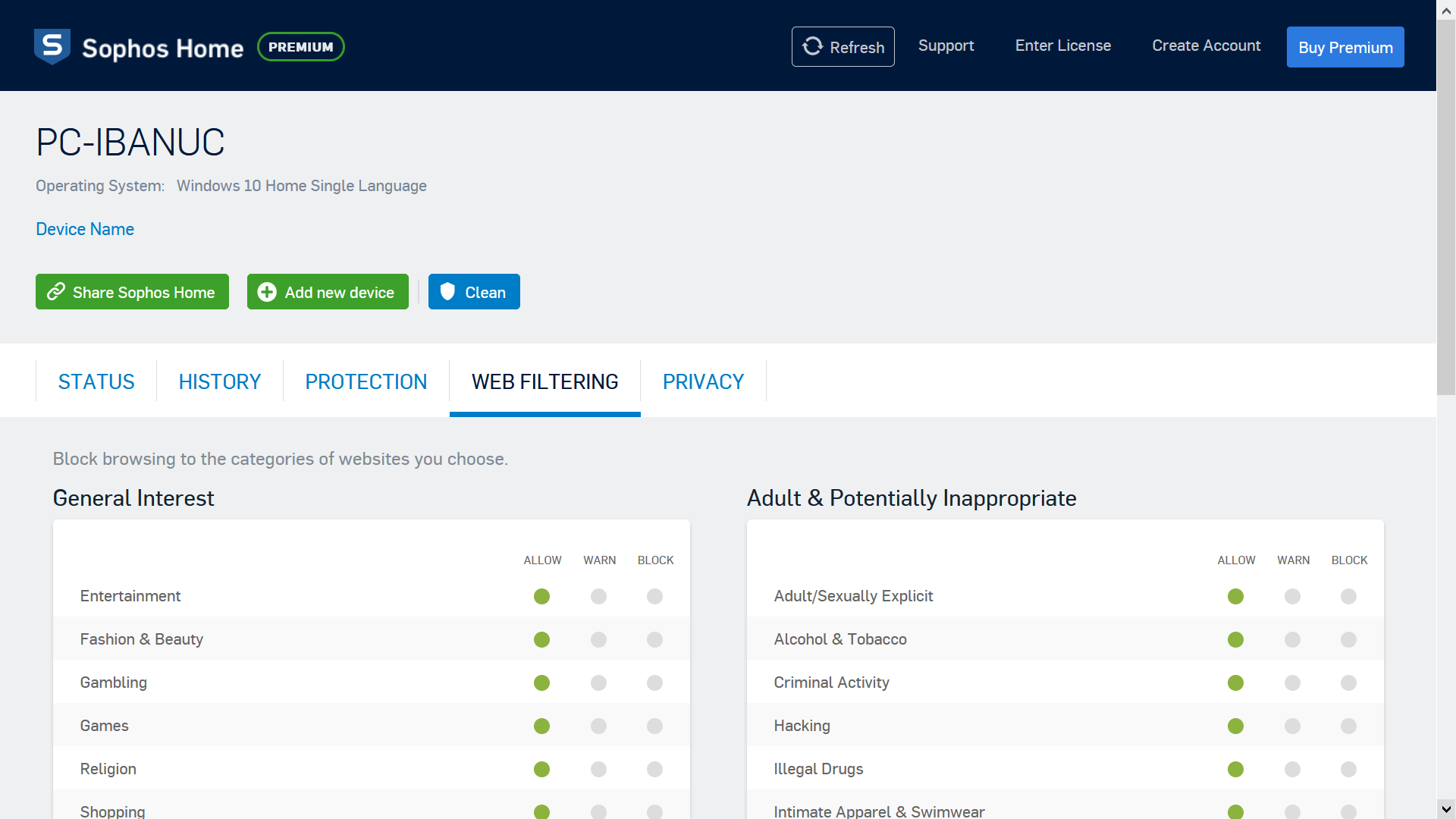Set Entertainment to Block
The height and width of the screenshot is (819, 1456).
[x=654, y=596]
